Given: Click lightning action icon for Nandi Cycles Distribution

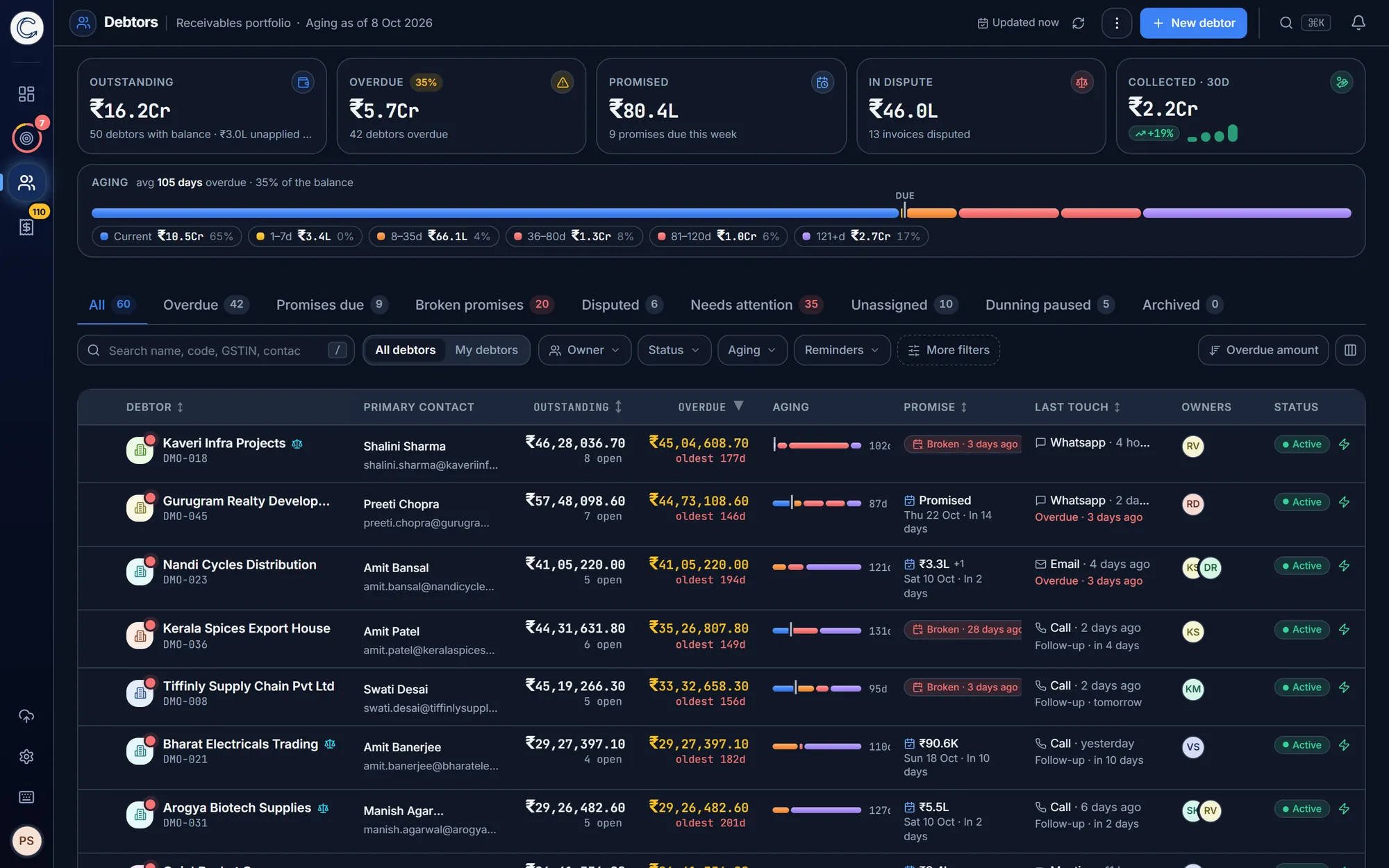Looking at the screenshot, I should pyautogui.click(x=1344, y=566).
